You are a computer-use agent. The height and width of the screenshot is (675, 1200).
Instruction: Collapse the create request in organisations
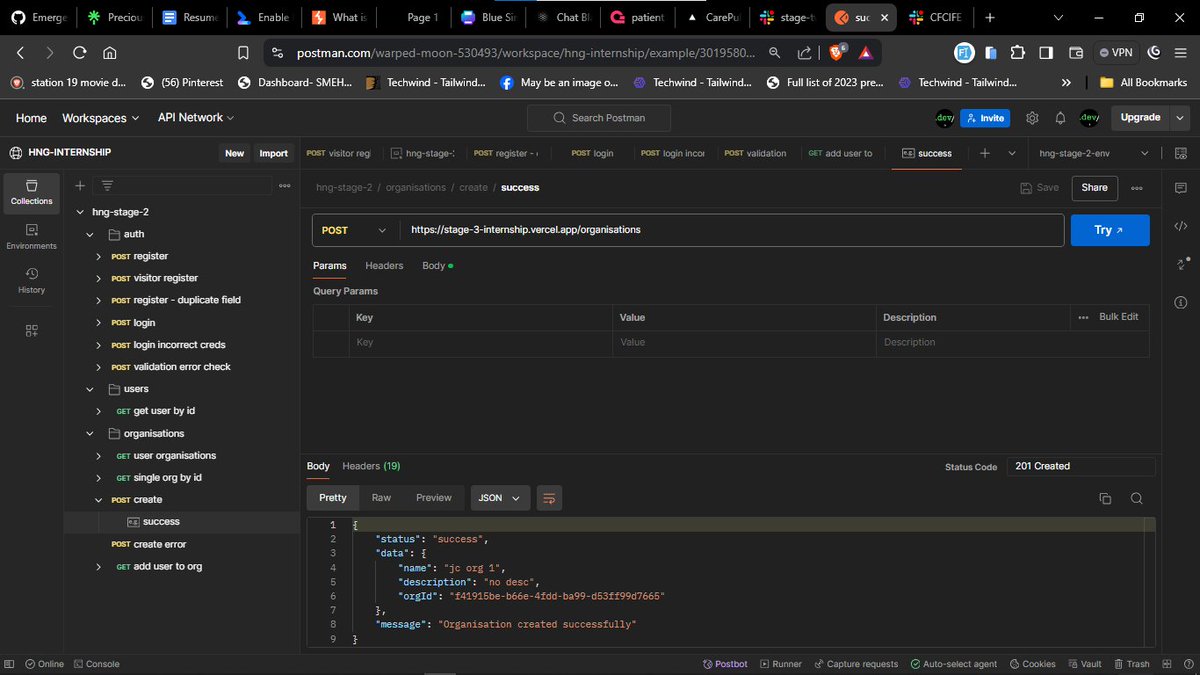pos(99,500)
